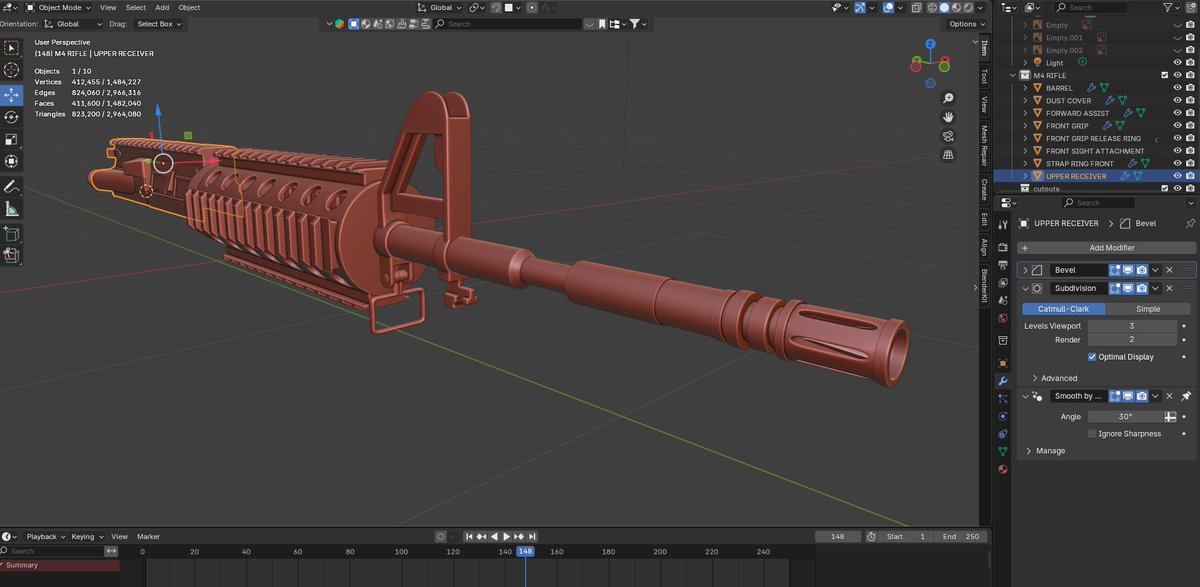
Task: Select Catmull-Clark subdivision type
Action: 1063,309
